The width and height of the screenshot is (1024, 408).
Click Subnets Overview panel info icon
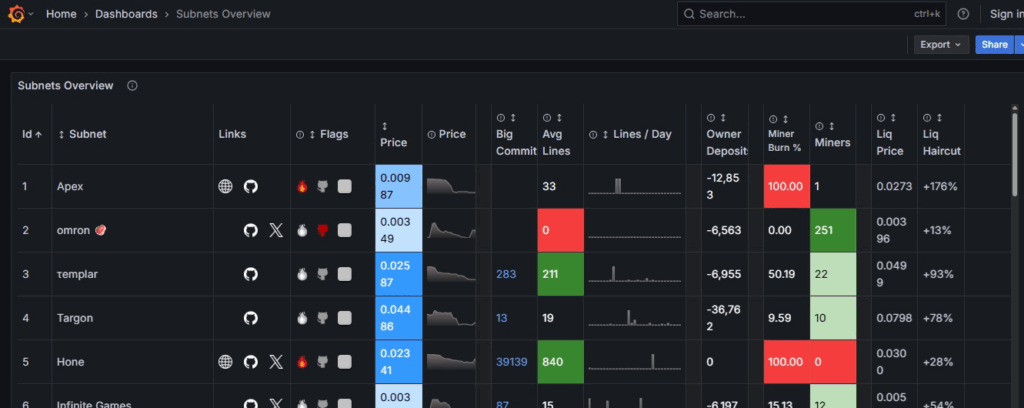point(132,86)
